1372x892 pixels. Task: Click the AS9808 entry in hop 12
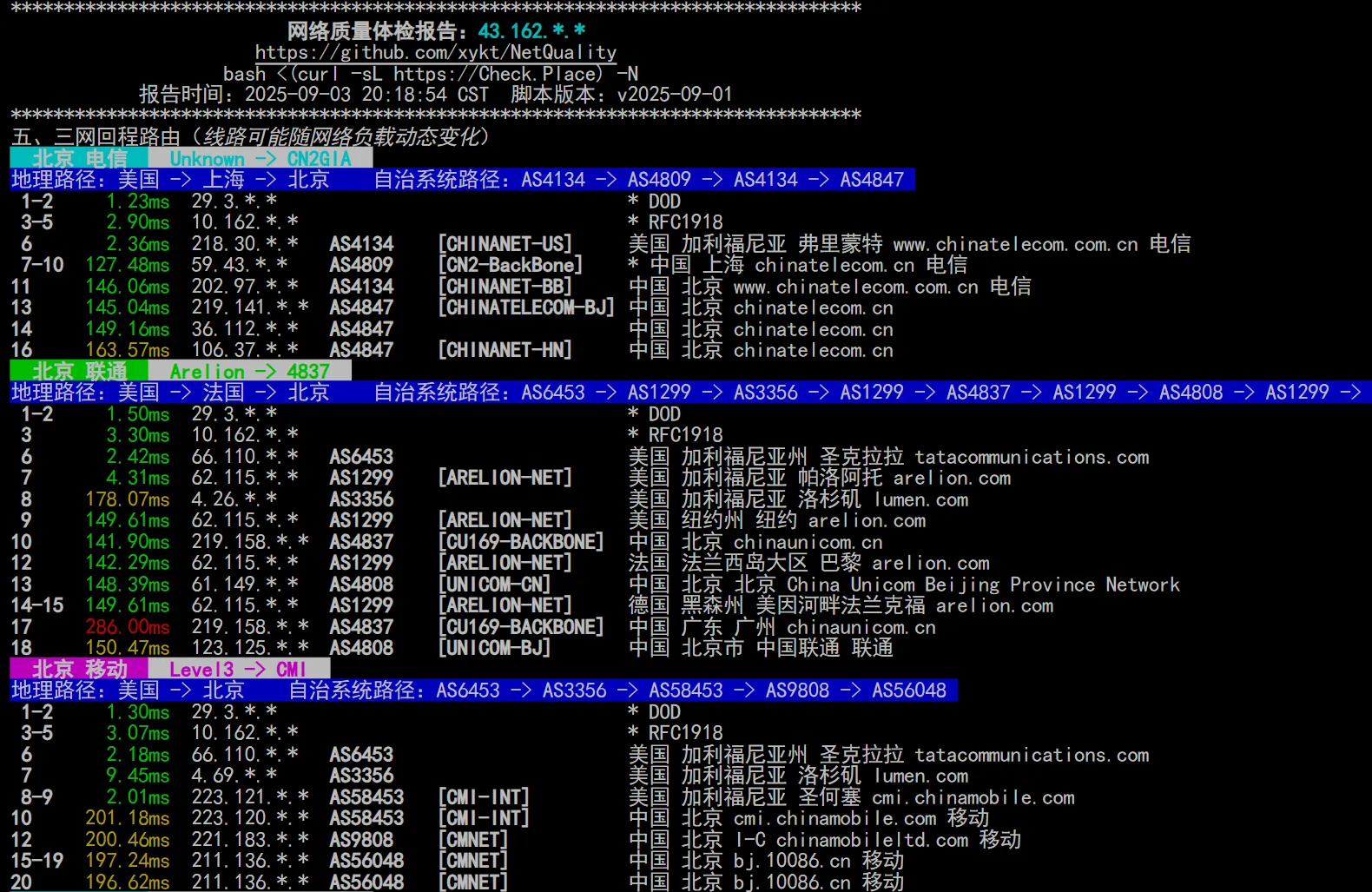coord(361,840)
